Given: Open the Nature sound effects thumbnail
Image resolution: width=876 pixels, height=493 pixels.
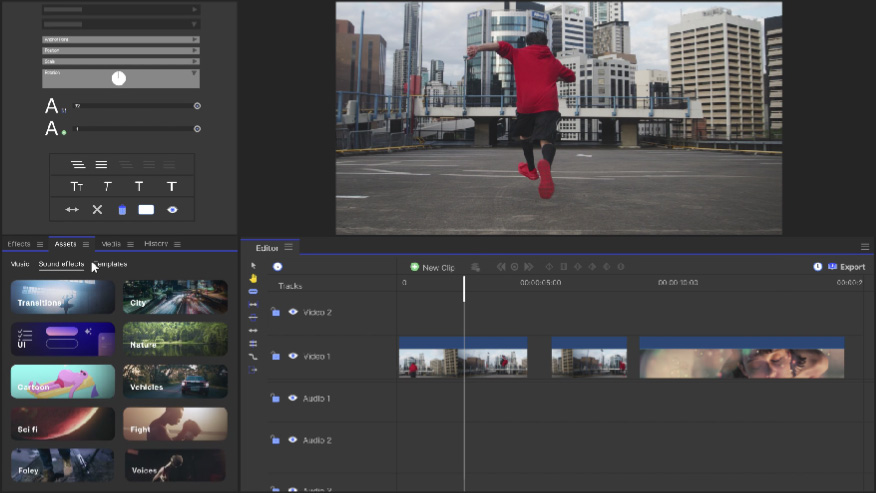Looking at the screenshot, I should tap(175, 339).
